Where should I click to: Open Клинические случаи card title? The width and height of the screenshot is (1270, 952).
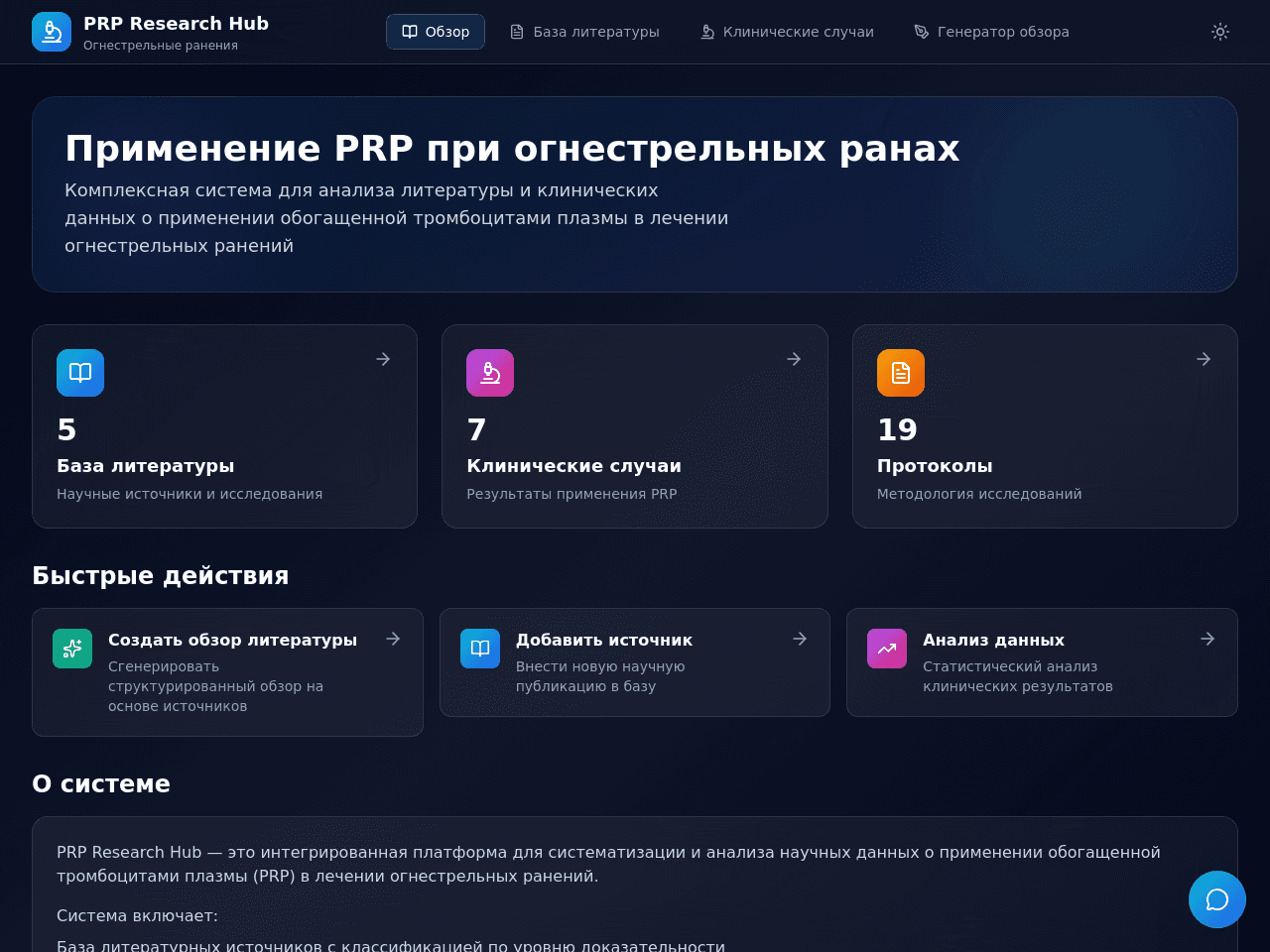click(574, 466)
